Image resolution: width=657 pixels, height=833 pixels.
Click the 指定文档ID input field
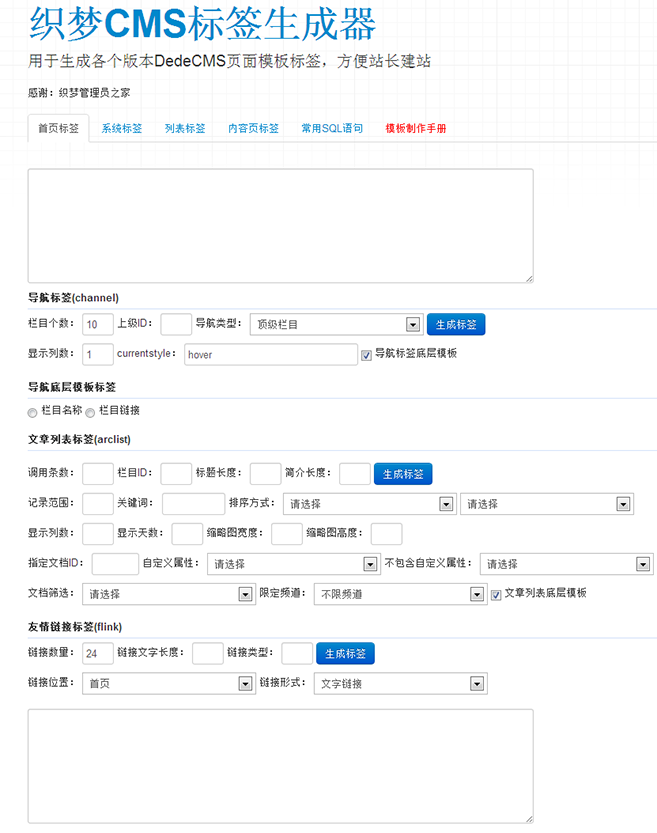click(x=115, y=564)
